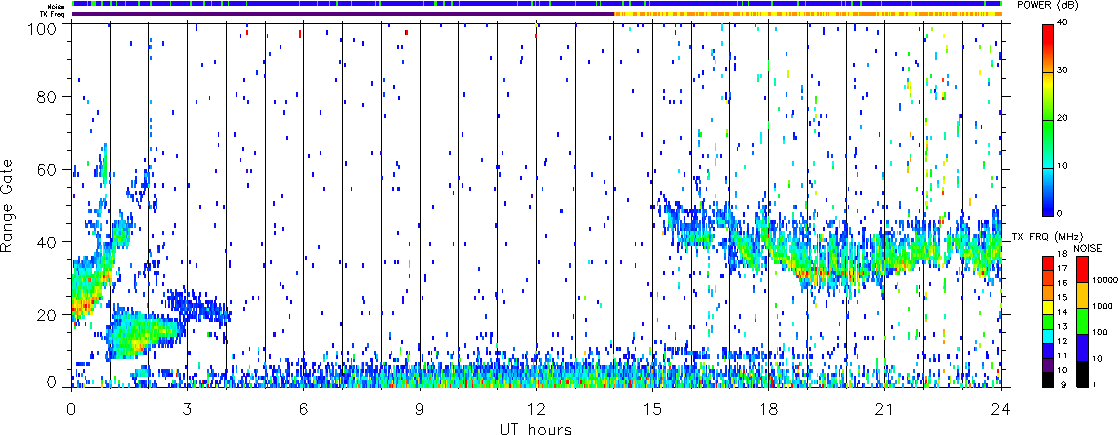Screen dimensions: 1118x435
Task: Click the 12 tick label on the UT hours axis
Action: click(536, 408)
